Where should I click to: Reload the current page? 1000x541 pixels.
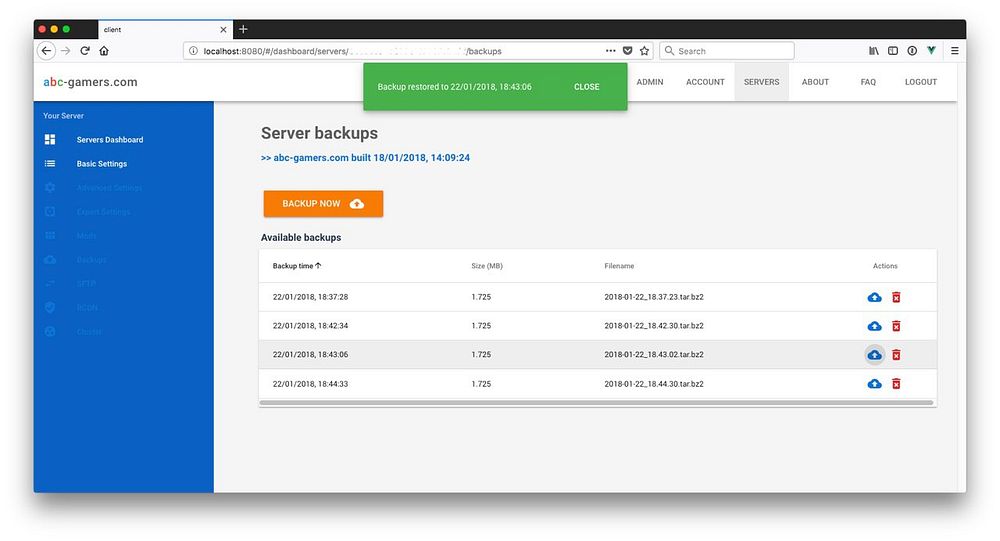pyautogui.click(x=85, y=51)
